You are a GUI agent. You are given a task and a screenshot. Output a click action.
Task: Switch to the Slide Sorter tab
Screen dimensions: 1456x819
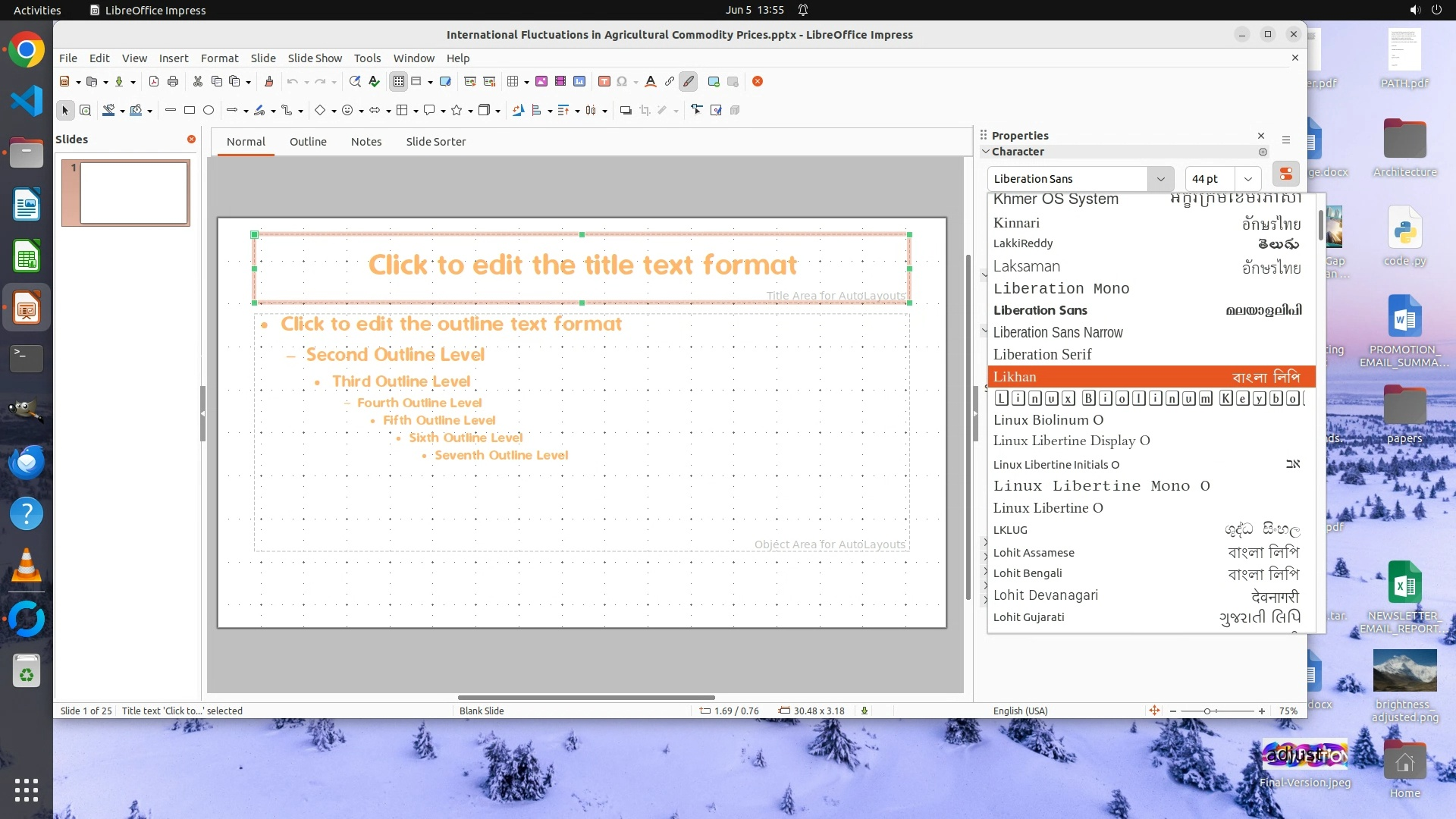click(435, 142)
